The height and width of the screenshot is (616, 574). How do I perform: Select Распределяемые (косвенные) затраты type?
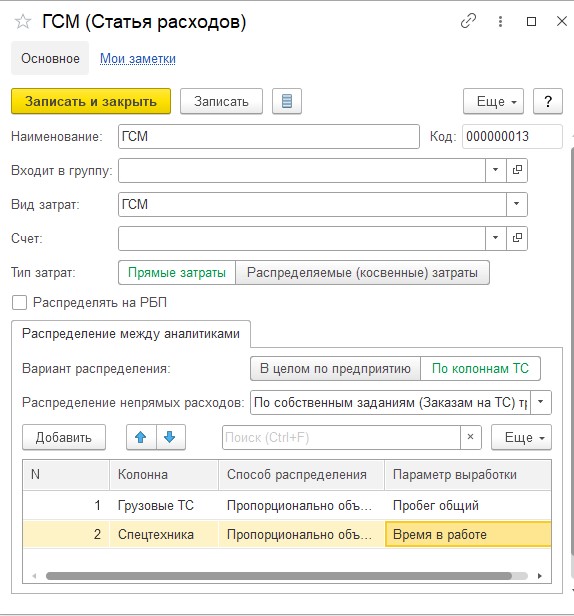(x=362, y=273)
